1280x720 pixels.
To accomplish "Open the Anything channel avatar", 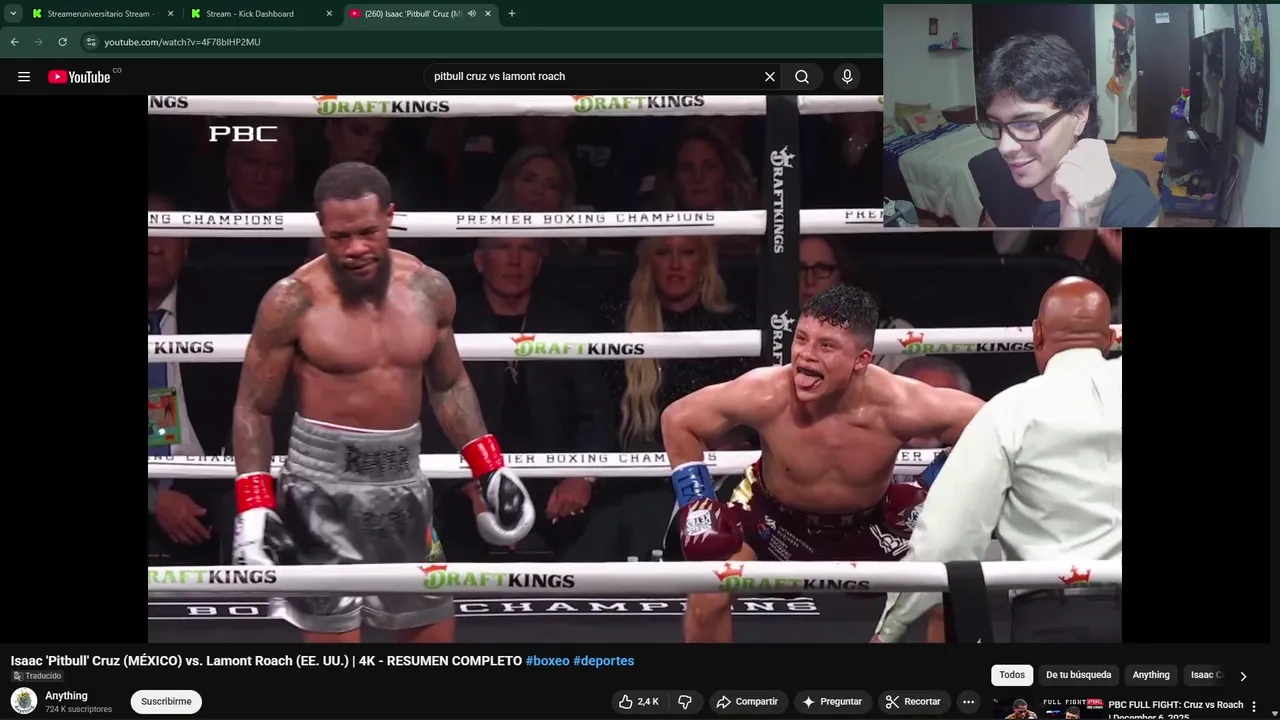I will pos(24,701).
